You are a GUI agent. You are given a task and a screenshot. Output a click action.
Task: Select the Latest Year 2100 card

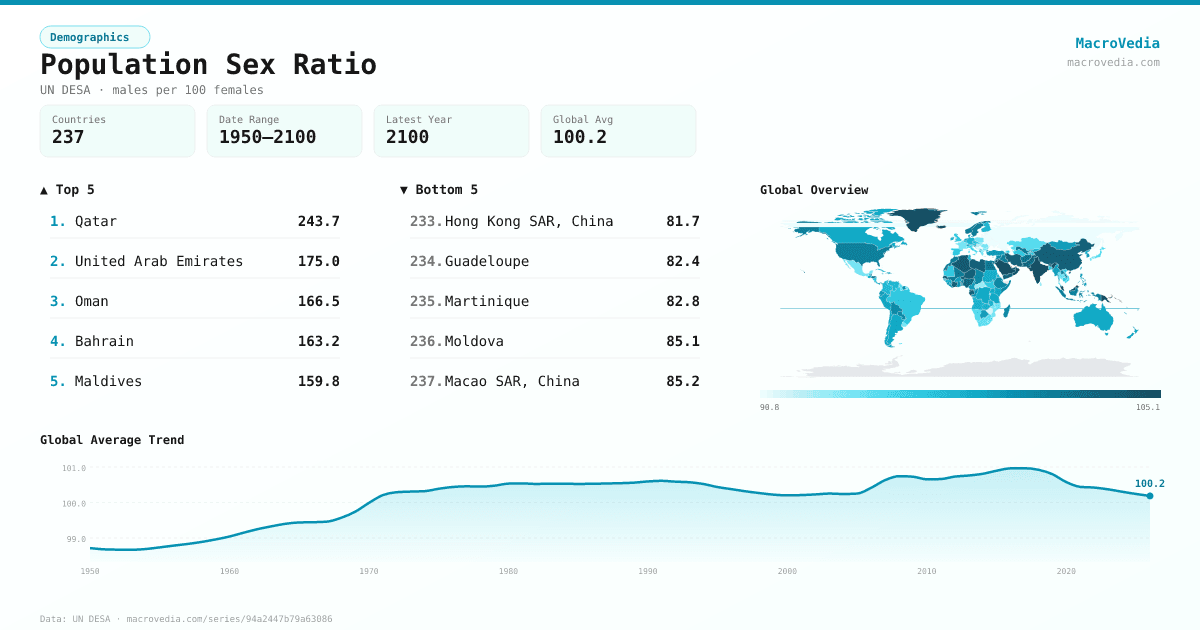(451, 131)
